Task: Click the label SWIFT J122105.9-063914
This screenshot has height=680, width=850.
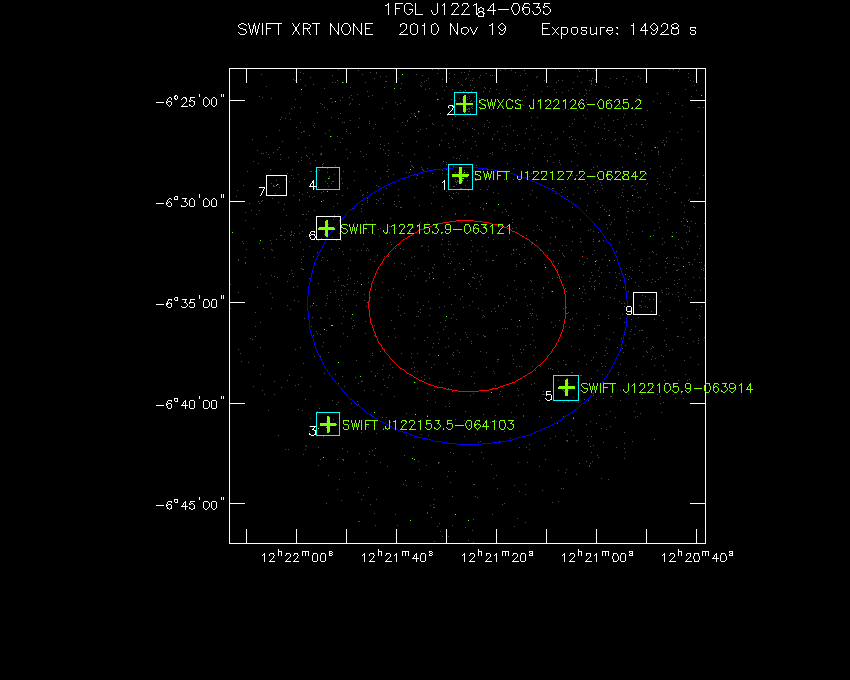Action: tap(666, 388)
